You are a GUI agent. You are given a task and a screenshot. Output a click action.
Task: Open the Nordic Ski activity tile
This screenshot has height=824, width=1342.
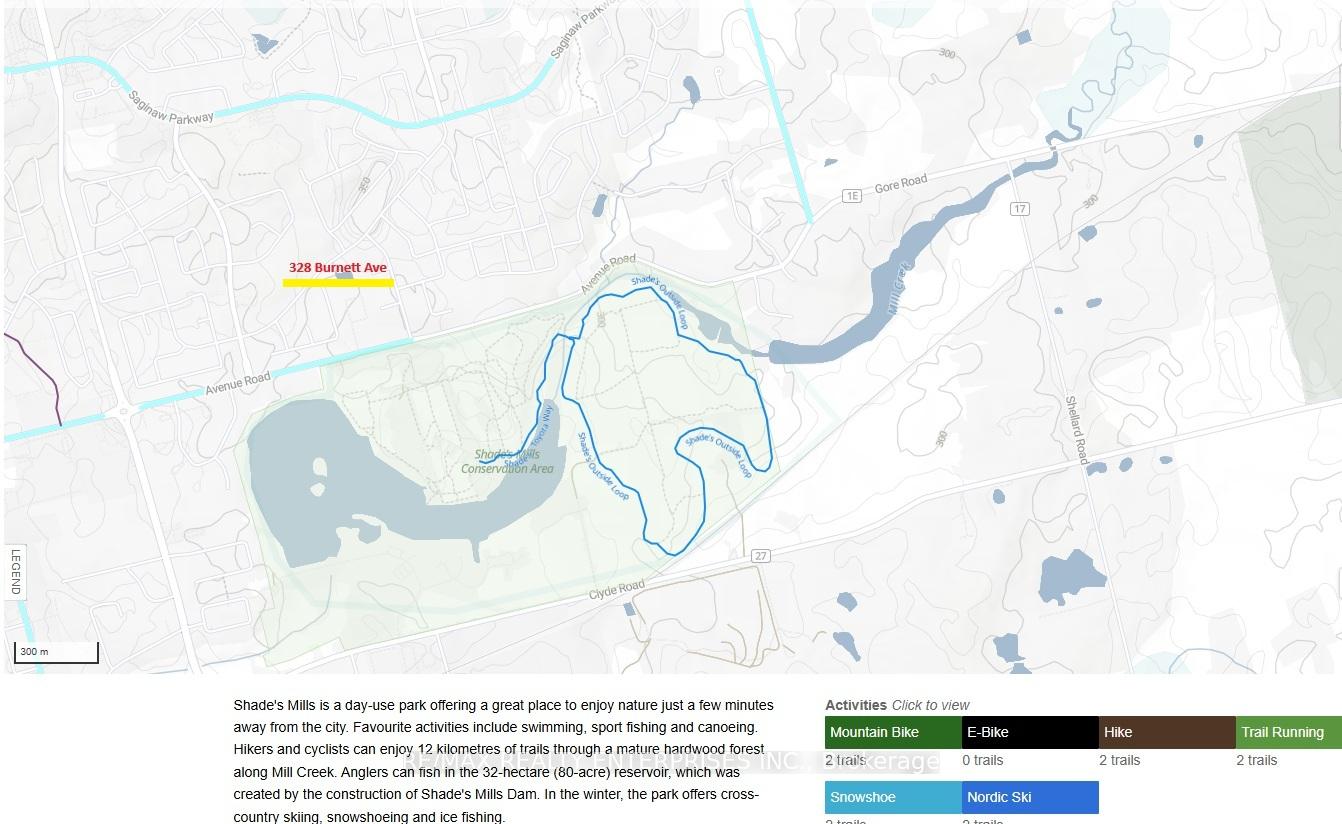[x=1029, y=797]
